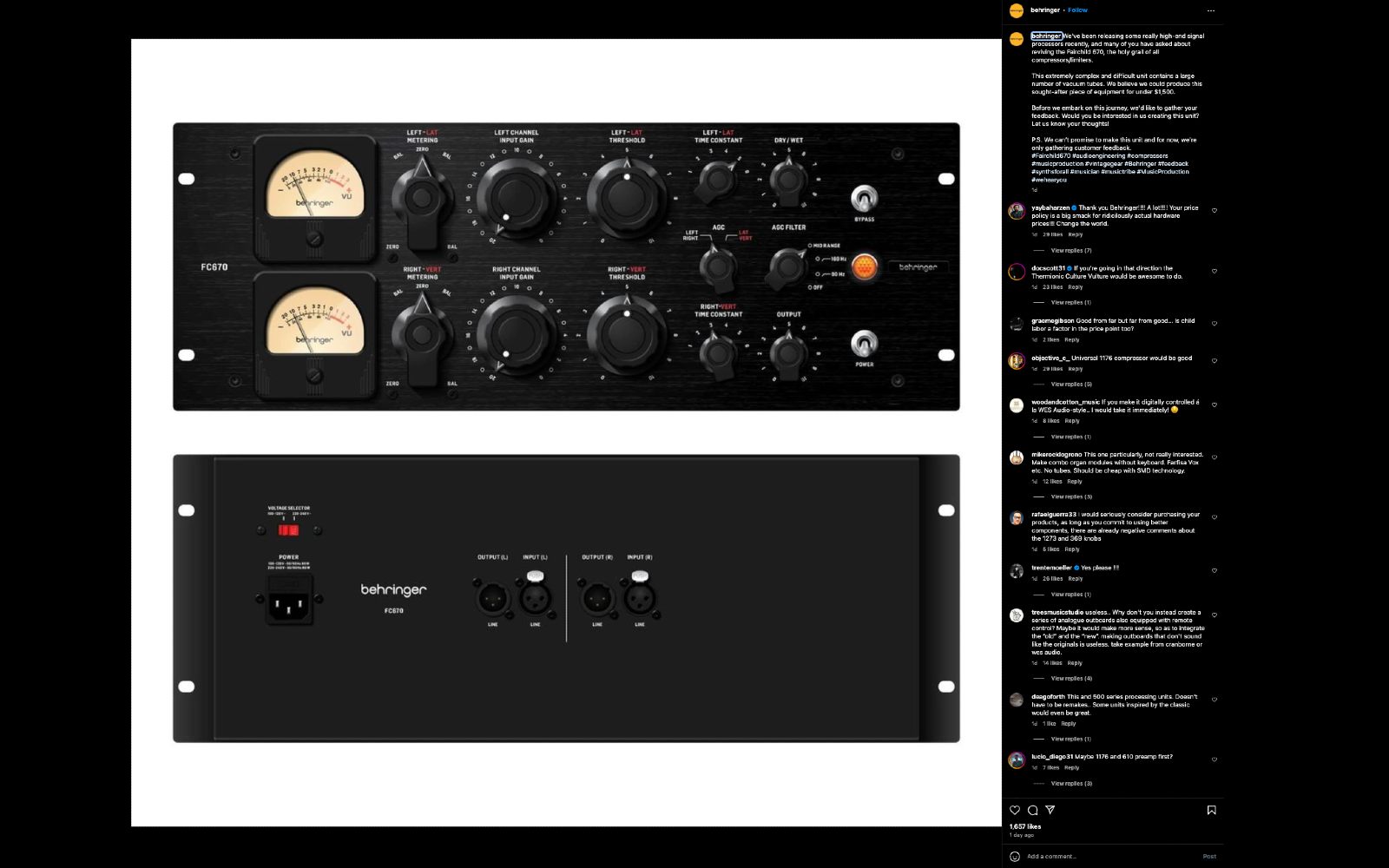The image size is (1389, 868).
Task: Expand View replies (7) under yaybaharzen
Action: [x=1070, y=251]
